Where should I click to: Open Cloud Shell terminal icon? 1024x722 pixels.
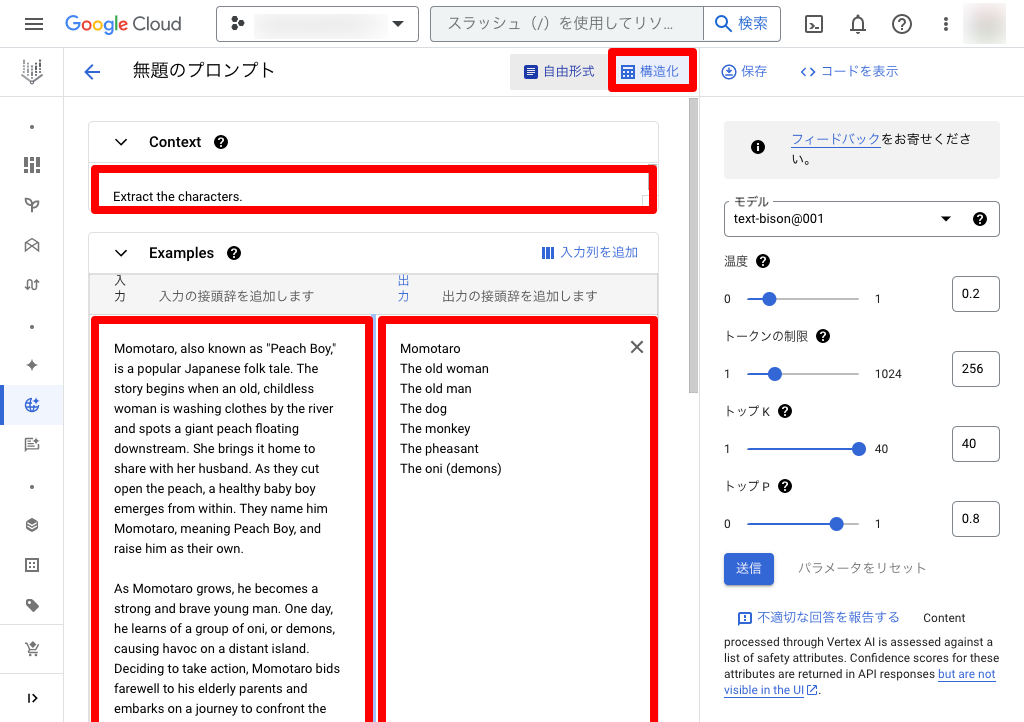[x=814, y=24]
